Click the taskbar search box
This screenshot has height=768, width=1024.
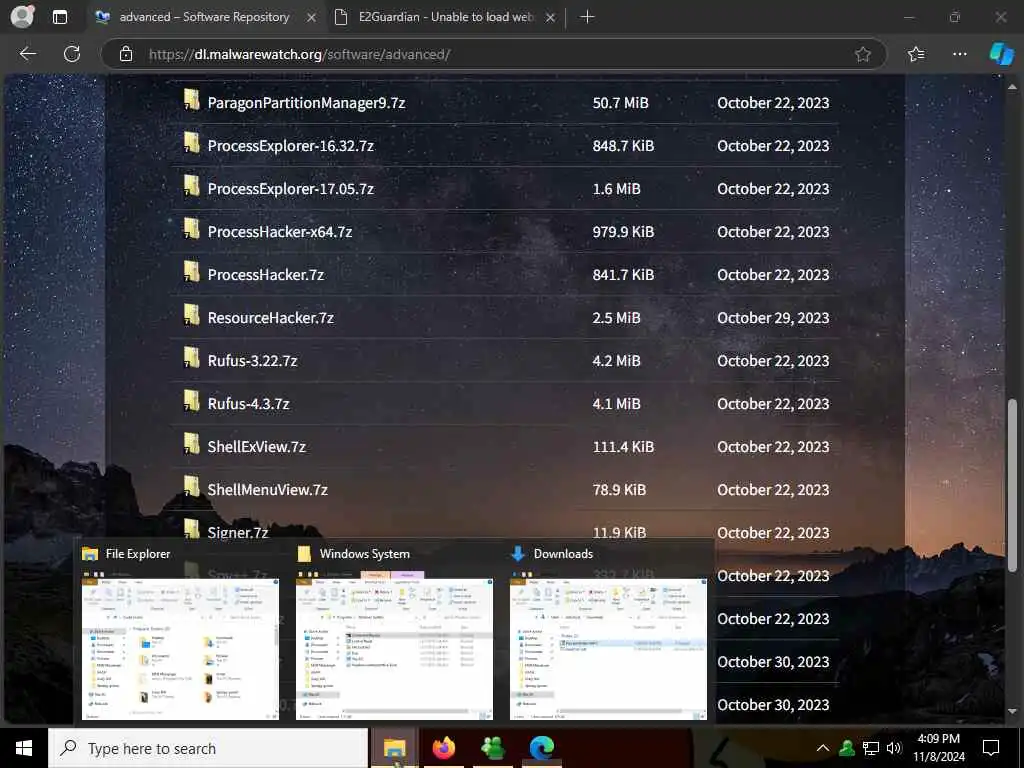(208, 748)
